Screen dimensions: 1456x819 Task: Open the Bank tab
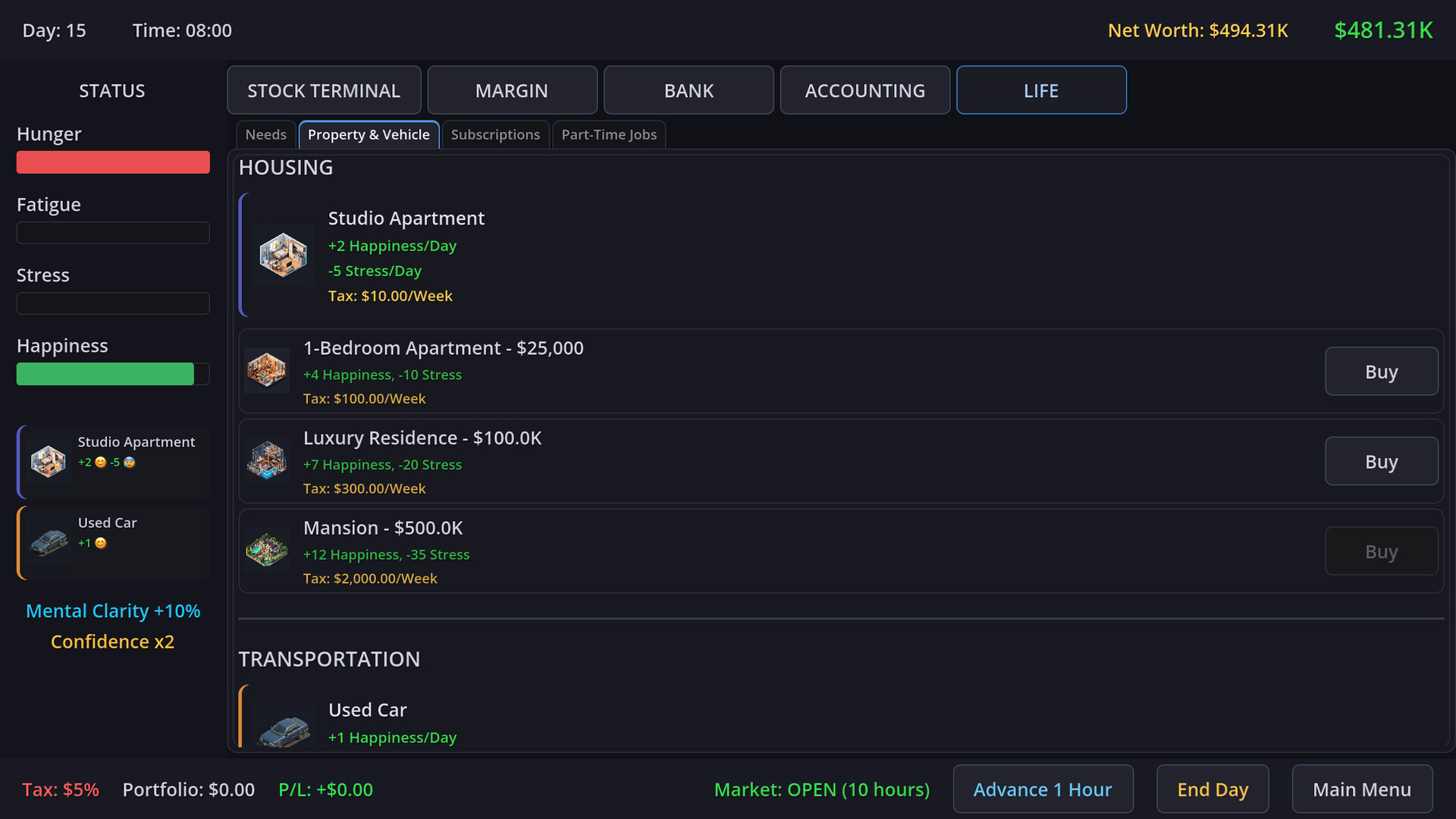[689, 90]
